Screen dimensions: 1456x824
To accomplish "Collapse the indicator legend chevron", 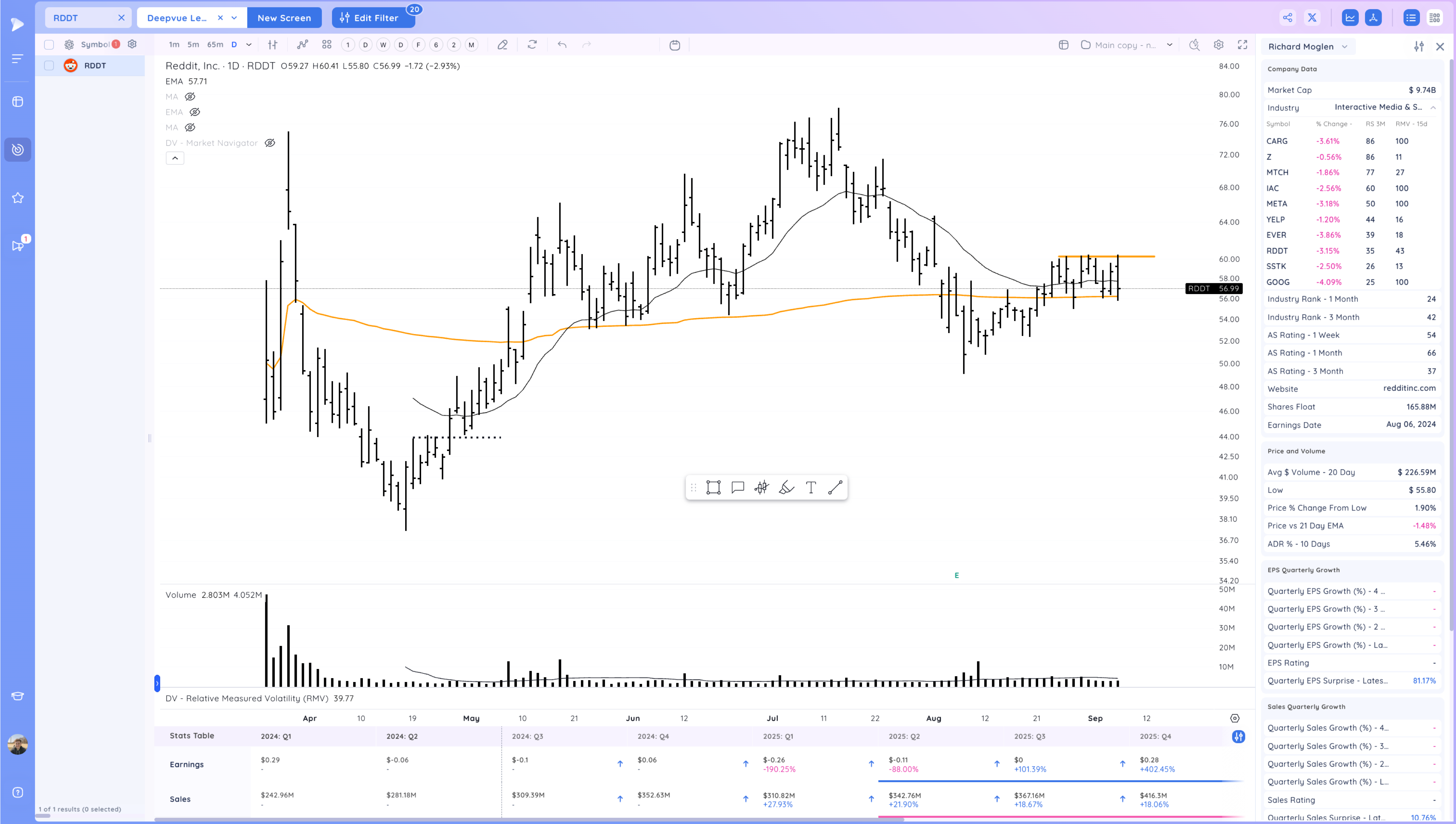I will pos(175,158).
